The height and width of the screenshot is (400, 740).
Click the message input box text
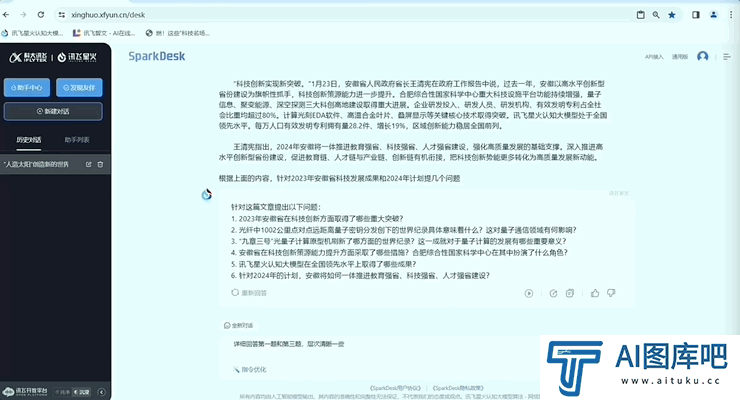point(289,344)
